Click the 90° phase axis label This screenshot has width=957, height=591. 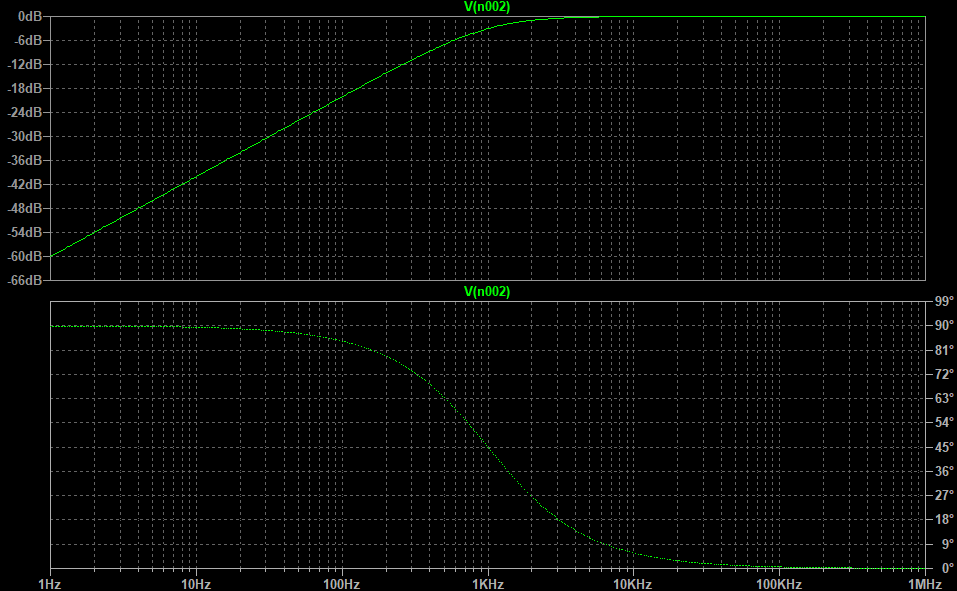click(x=942, y=326)
